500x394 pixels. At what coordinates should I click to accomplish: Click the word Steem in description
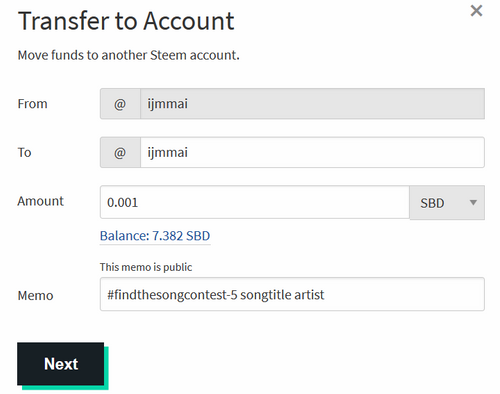click(x=168, y=55)
